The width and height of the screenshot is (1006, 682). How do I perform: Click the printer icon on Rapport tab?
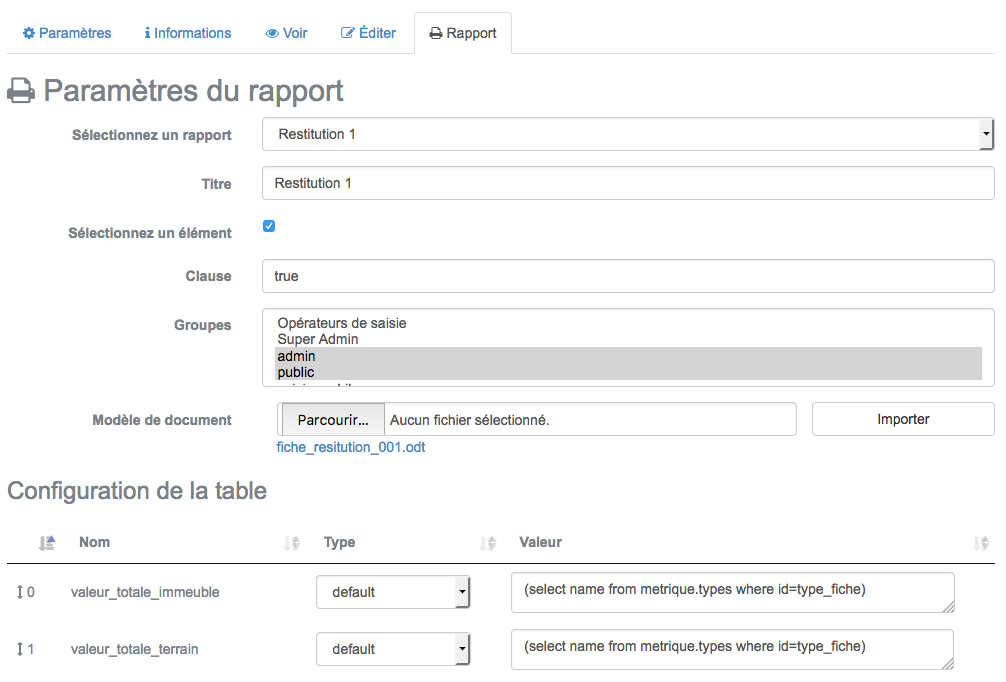coord(436,33)
